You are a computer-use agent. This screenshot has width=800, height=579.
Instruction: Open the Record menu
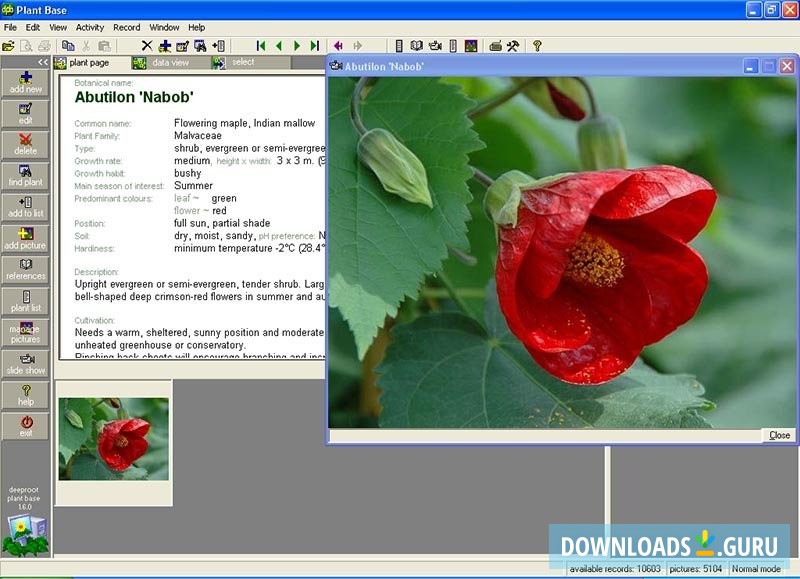point(126,27)
